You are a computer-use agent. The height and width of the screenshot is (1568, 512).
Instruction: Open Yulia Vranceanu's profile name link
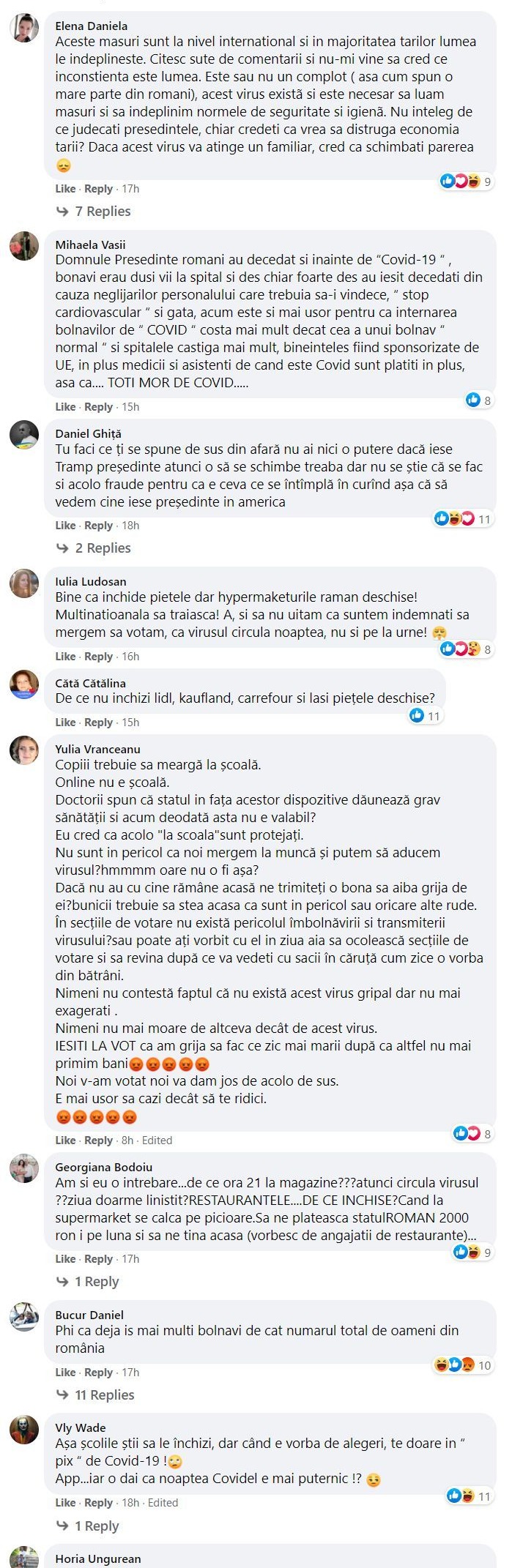click(97, 749)
